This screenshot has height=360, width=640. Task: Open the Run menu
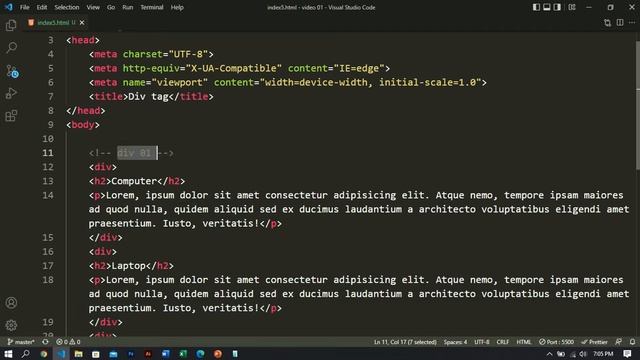(x=127, y=7)
